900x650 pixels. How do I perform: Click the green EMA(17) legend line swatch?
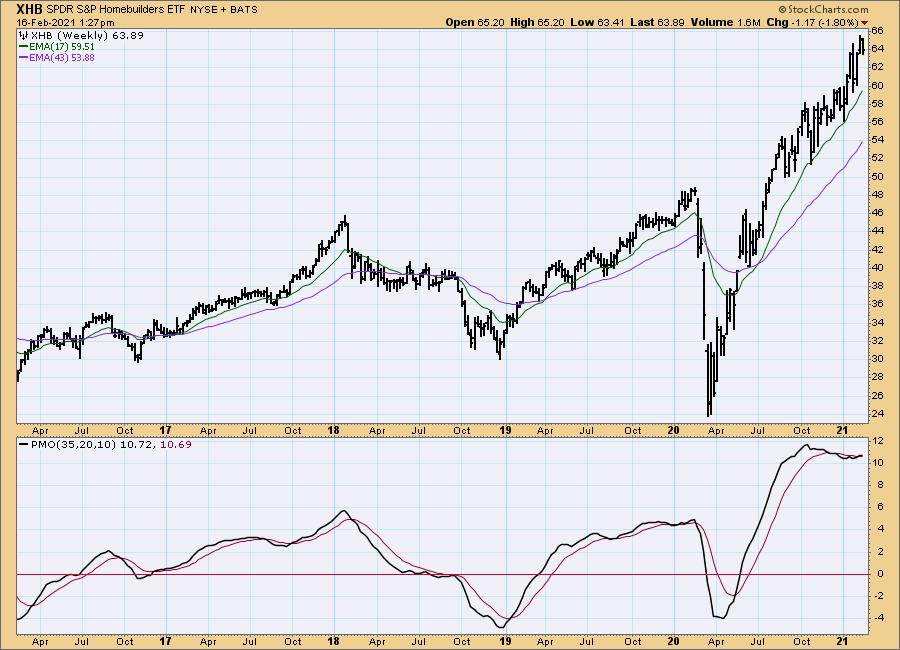pos(24,47)
